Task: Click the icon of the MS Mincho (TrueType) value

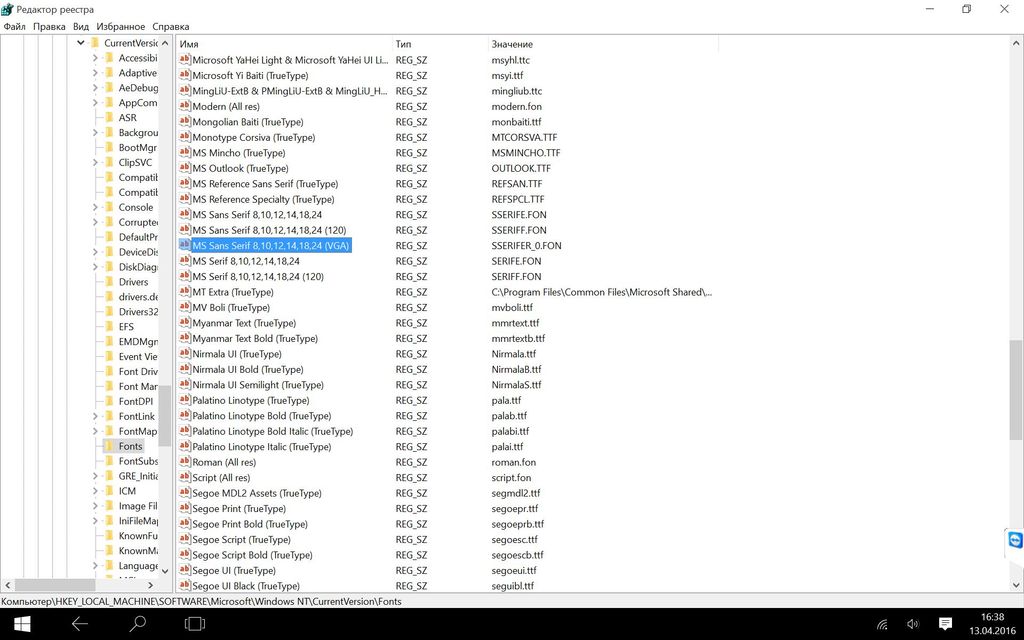Action: [x=184, y=153]
